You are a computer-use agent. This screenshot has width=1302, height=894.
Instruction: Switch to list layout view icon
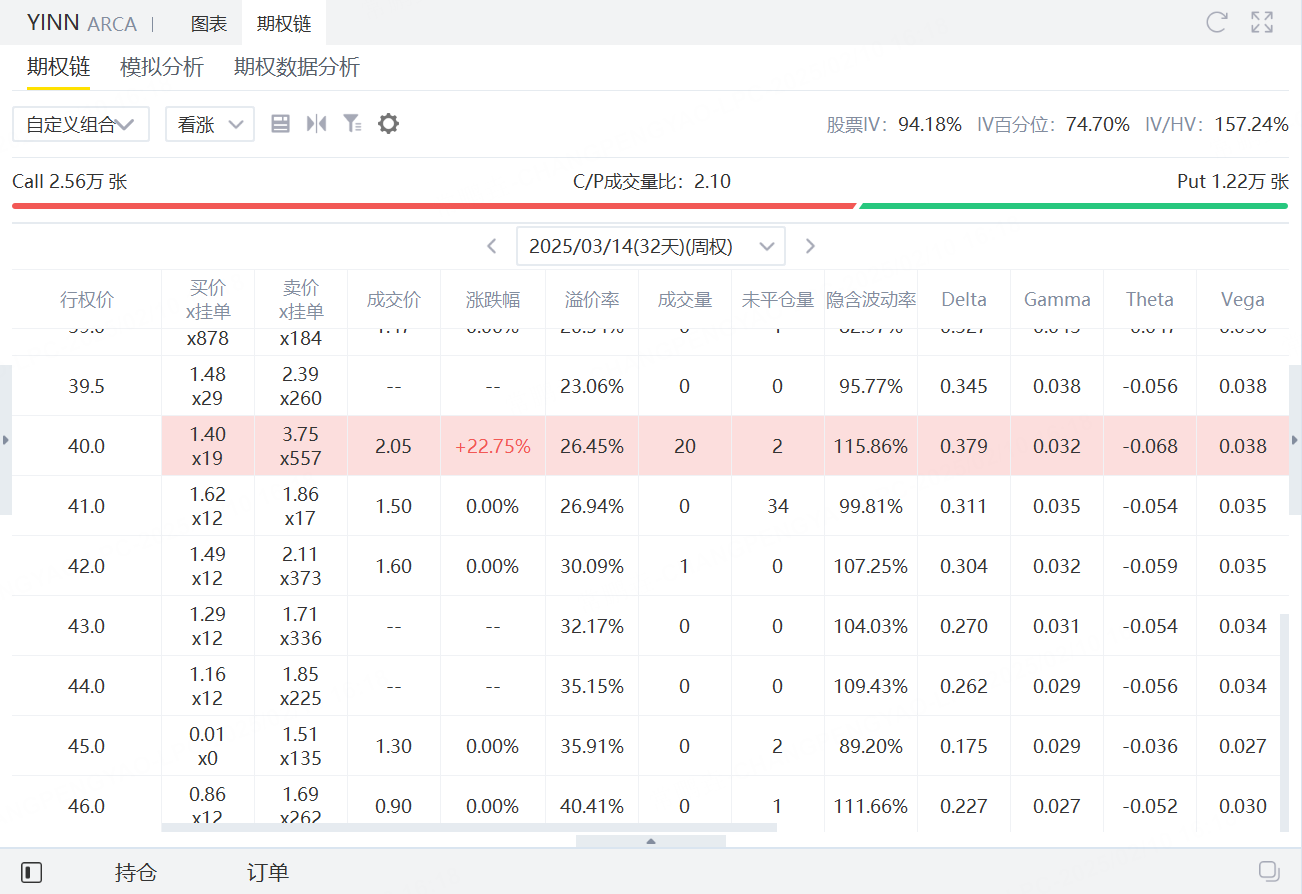(281, 124)
